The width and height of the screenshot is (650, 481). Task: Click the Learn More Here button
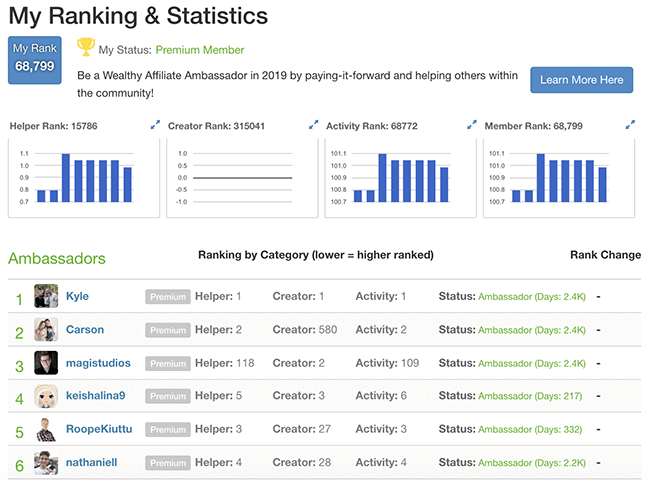click(x=582, y=80)
